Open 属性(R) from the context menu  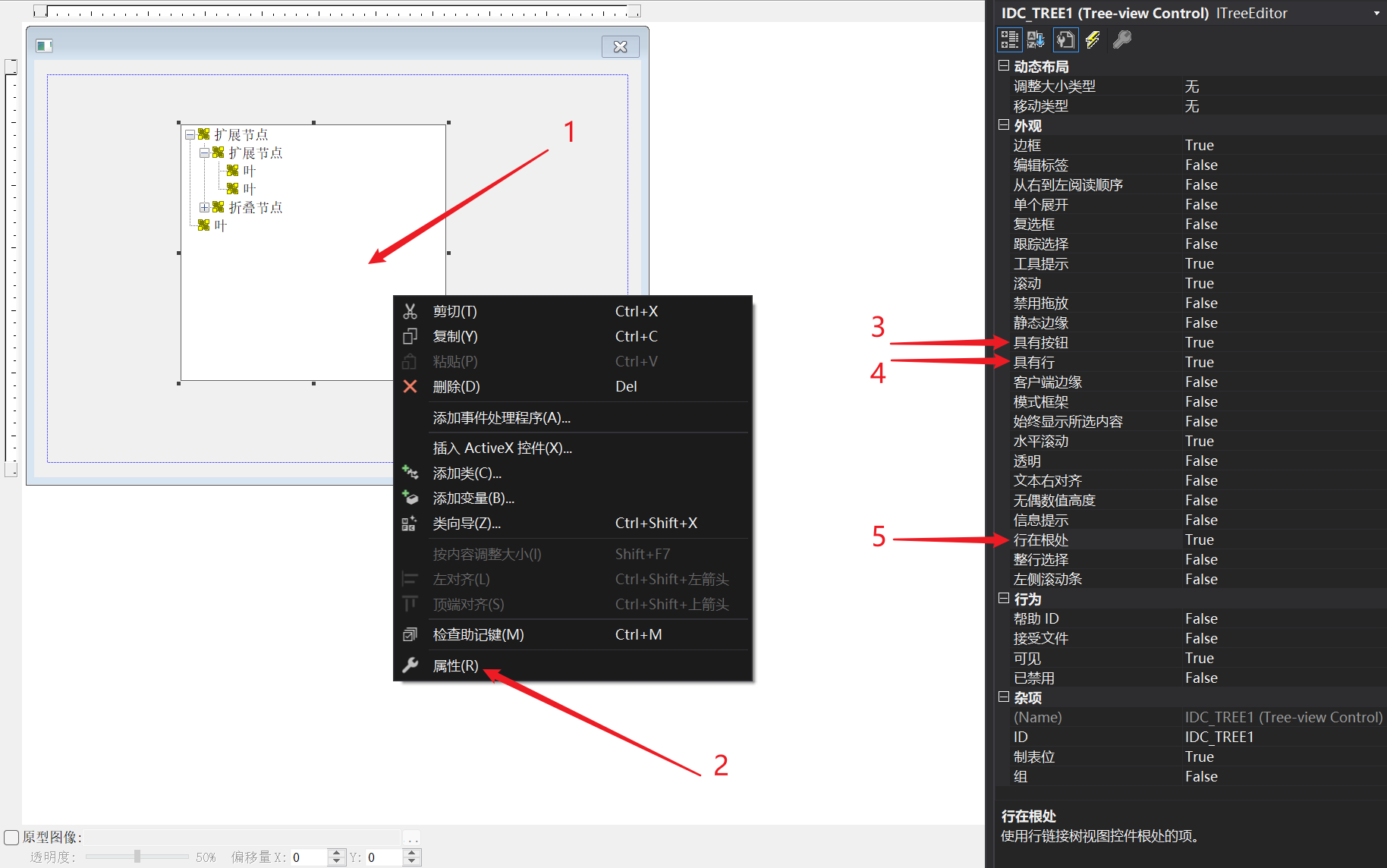573,665
